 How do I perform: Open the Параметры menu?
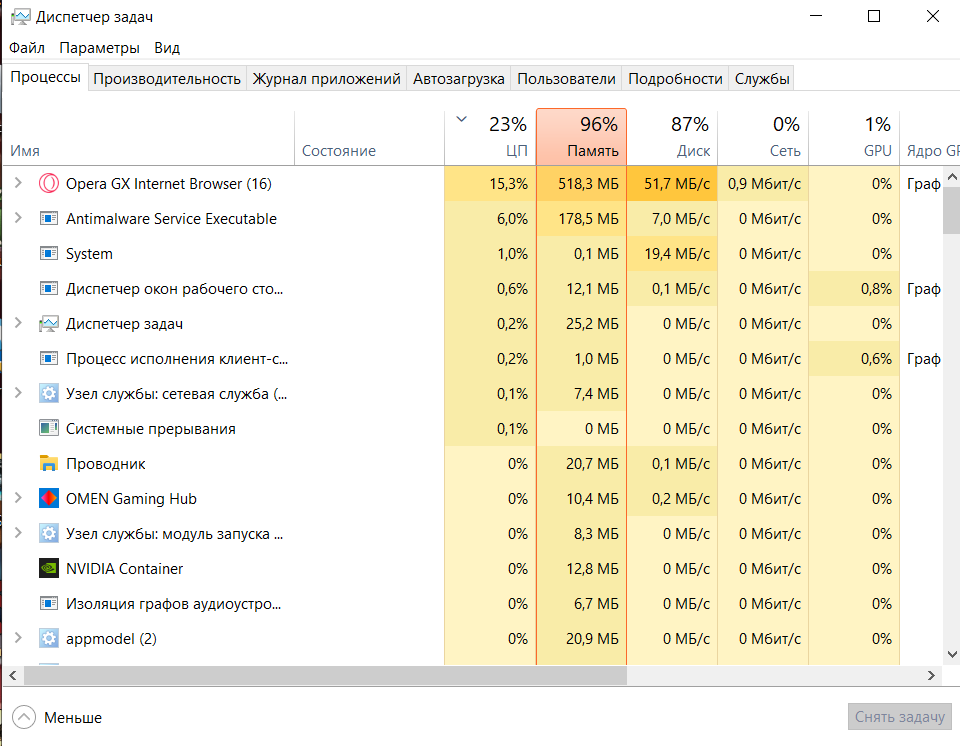(x=99, y=48)
